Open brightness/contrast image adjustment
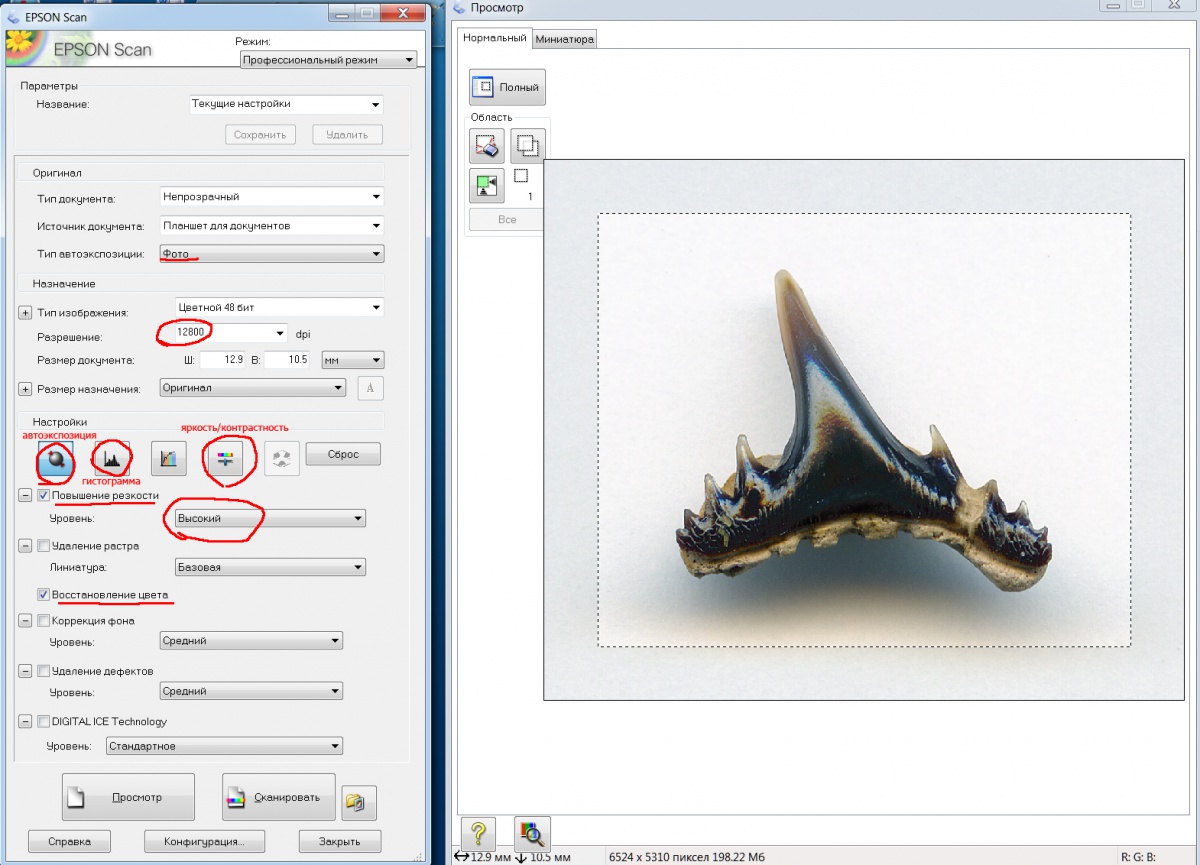1200x865 pixels. 224,458
